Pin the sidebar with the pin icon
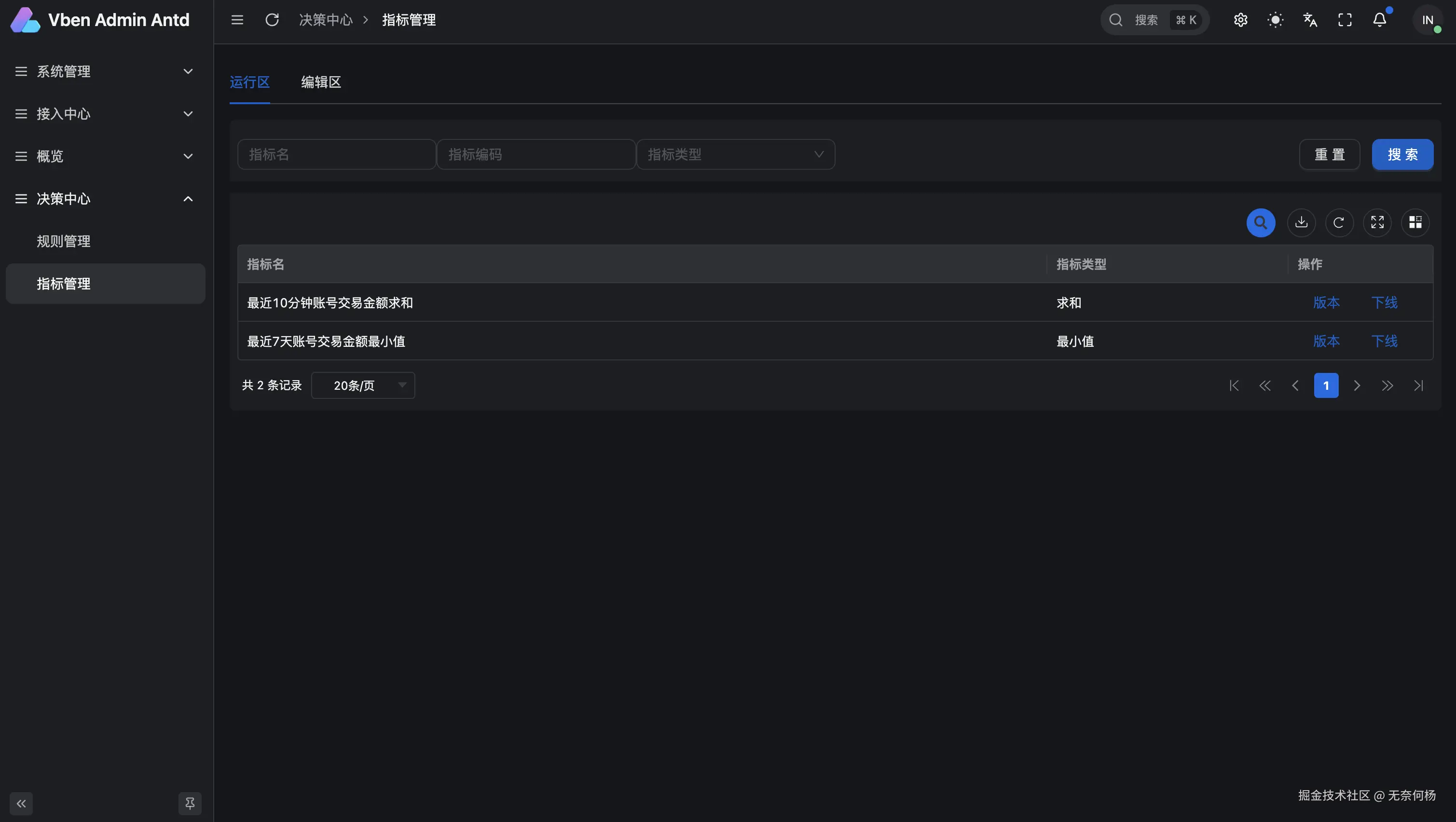Image resolution: width=1456 pixels, height=822 pixels. (190, 803)
